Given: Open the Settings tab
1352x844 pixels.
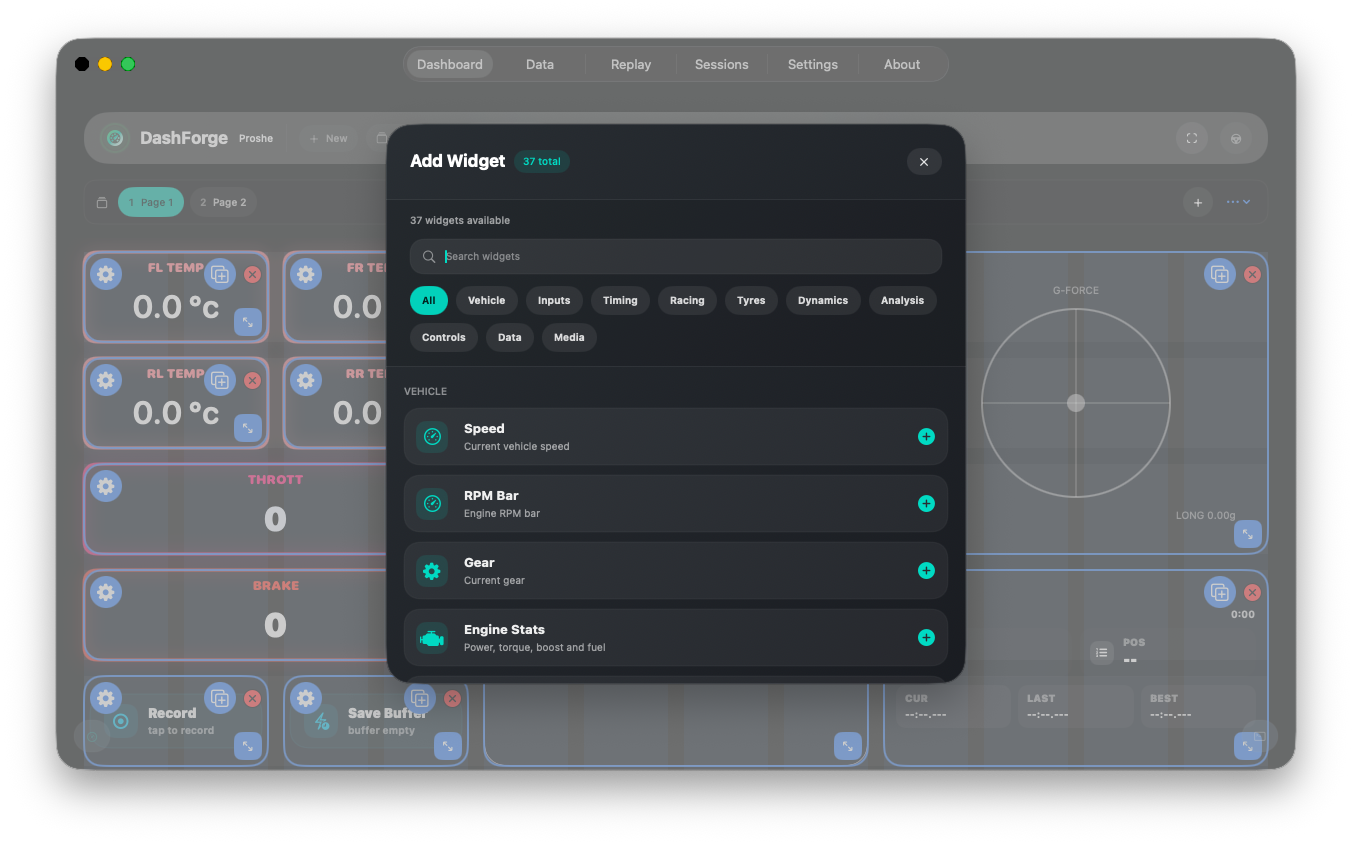Looking at the screenshot, I should [x=813, y=64].
